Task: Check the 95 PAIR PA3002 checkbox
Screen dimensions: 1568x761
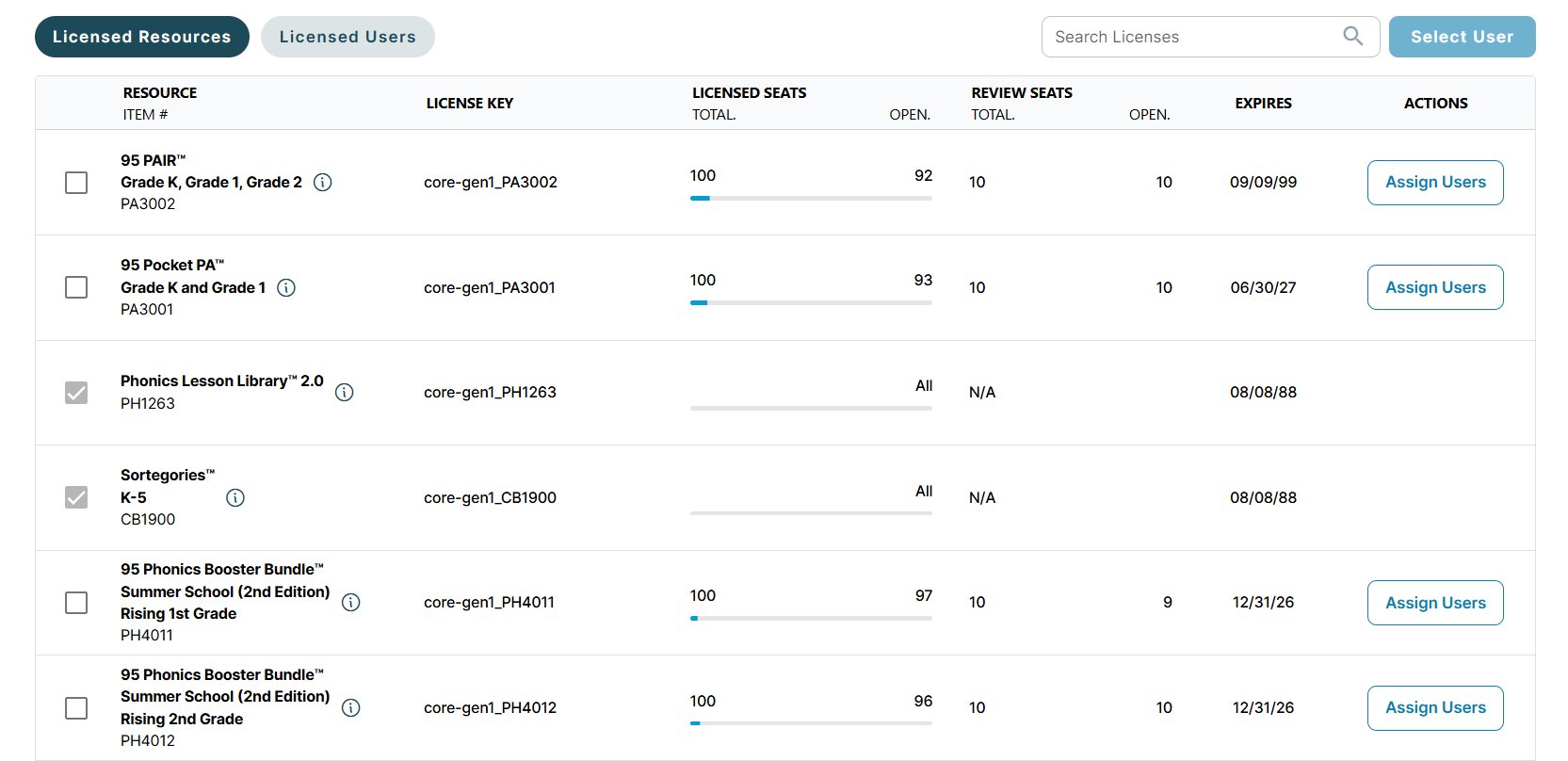Action: (x=76, y=183)
